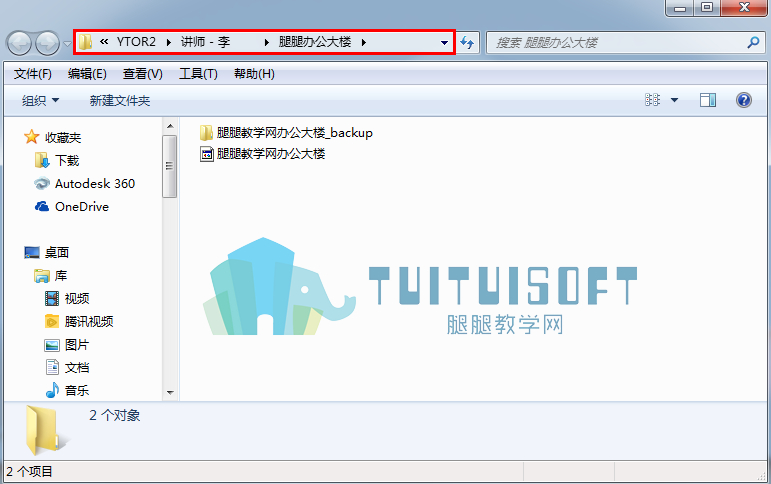
Task: Click the blue help icon
Action: point(743,100)
